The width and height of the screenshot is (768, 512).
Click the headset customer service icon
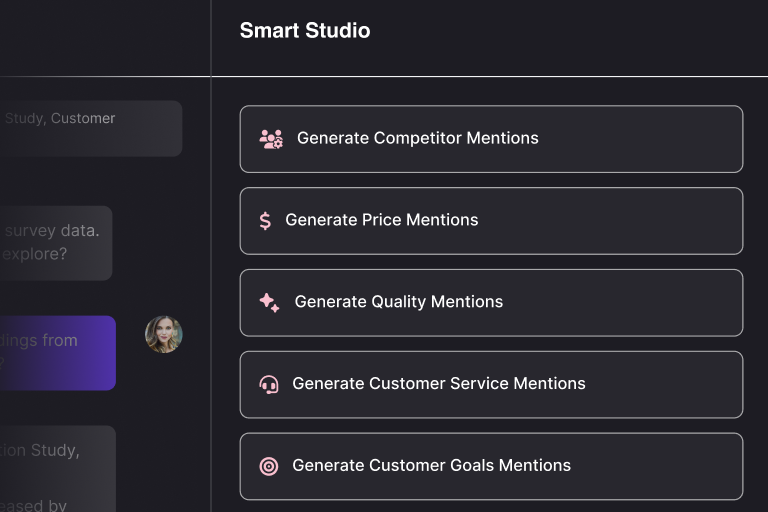tap(268, 385)
